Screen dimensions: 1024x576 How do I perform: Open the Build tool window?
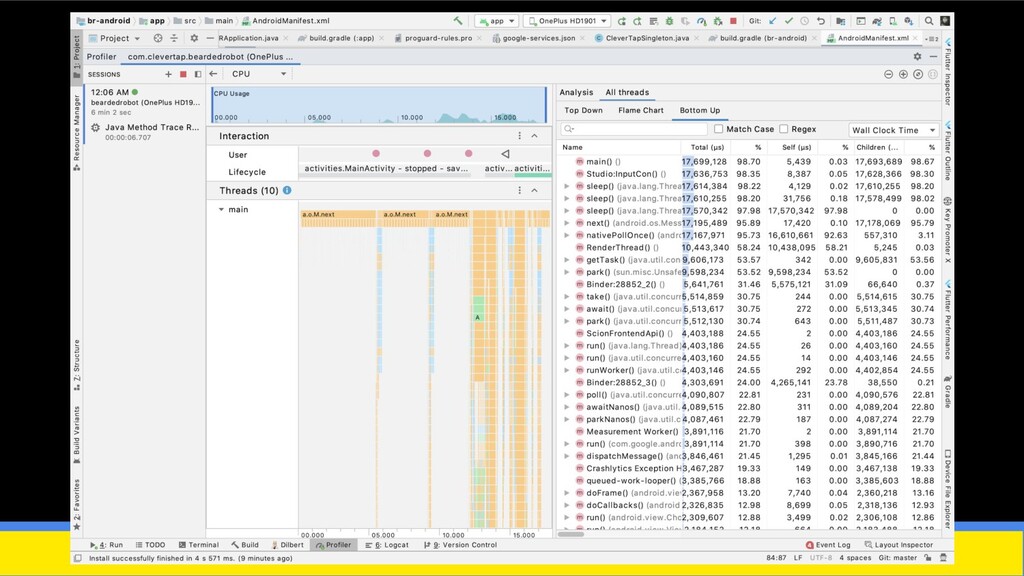click(x=245, y=545)
